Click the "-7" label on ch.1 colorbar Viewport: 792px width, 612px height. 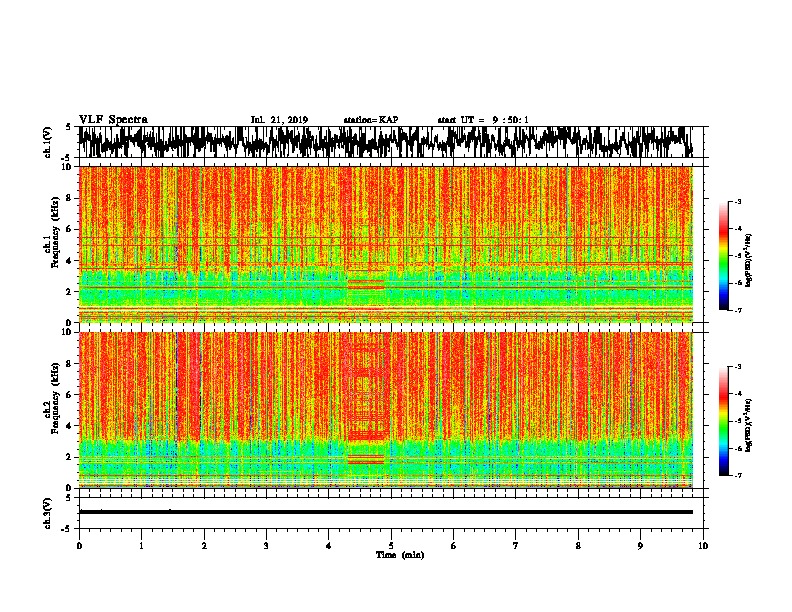coord(738,310)
